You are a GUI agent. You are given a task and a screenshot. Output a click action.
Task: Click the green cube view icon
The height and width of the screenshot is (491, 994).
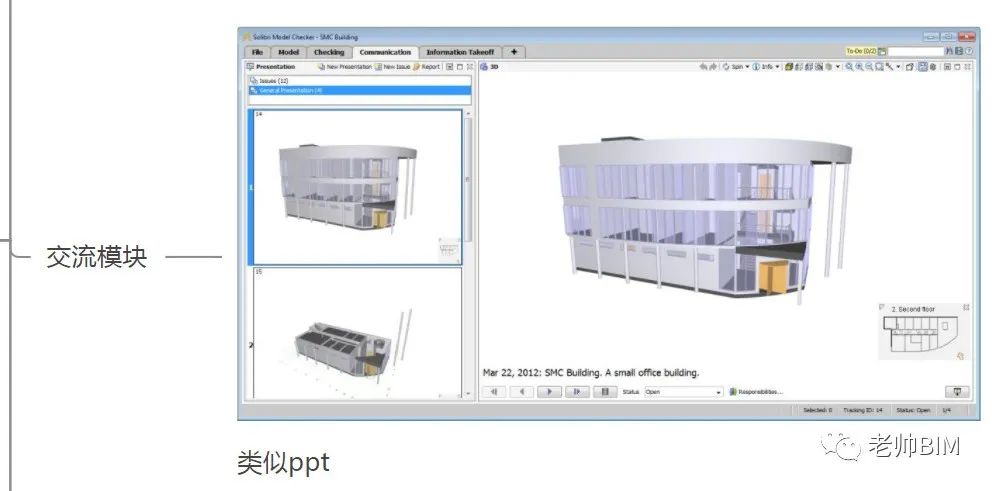[788, 67]
